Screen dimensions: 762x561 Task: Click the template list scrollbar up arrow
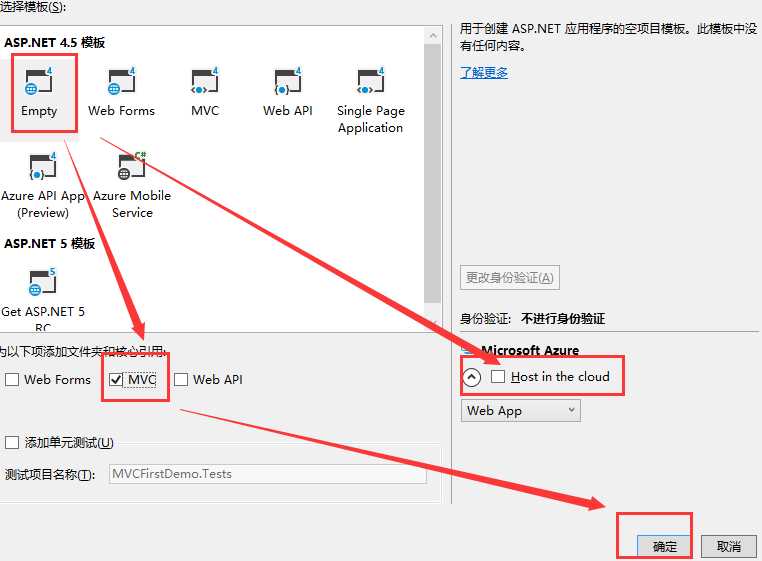[x=433, y=36]
